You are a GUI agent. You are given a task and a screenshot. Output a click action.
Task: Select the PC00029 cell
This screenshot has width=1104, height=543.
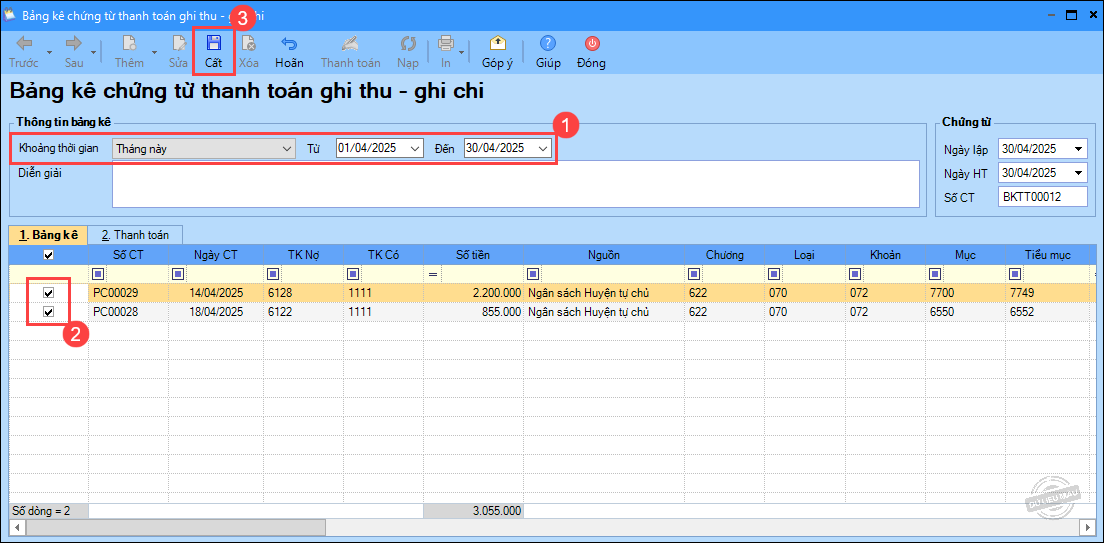coord(127,292)
